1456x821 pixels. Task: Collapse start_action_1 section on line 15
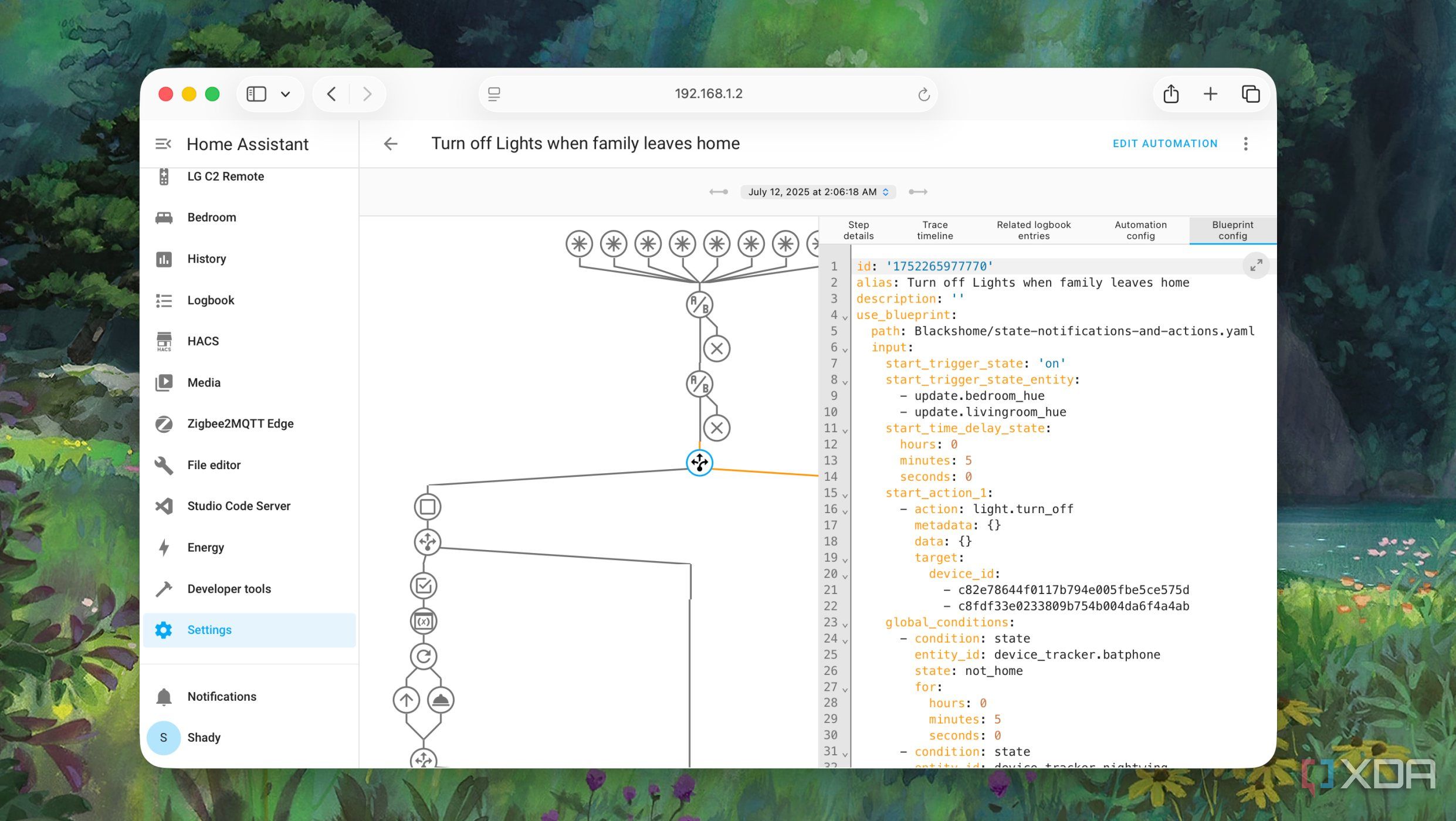(845, 496)
